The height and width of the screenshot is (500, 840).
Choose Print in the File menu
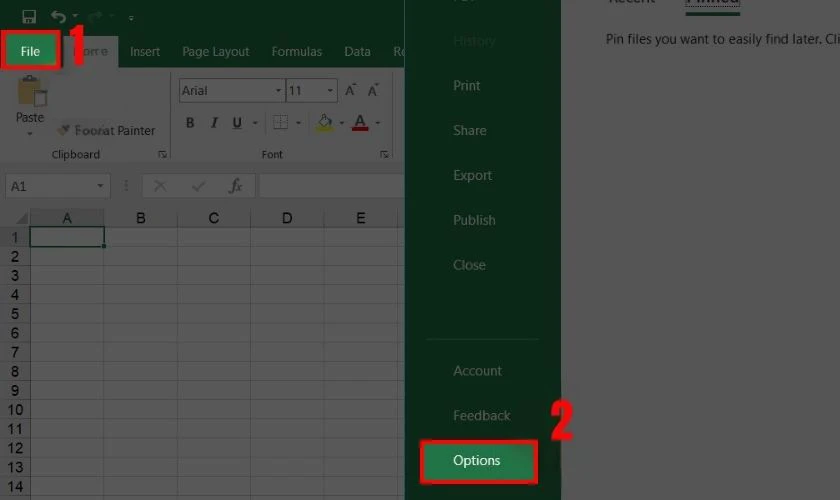tap(467, 86)
